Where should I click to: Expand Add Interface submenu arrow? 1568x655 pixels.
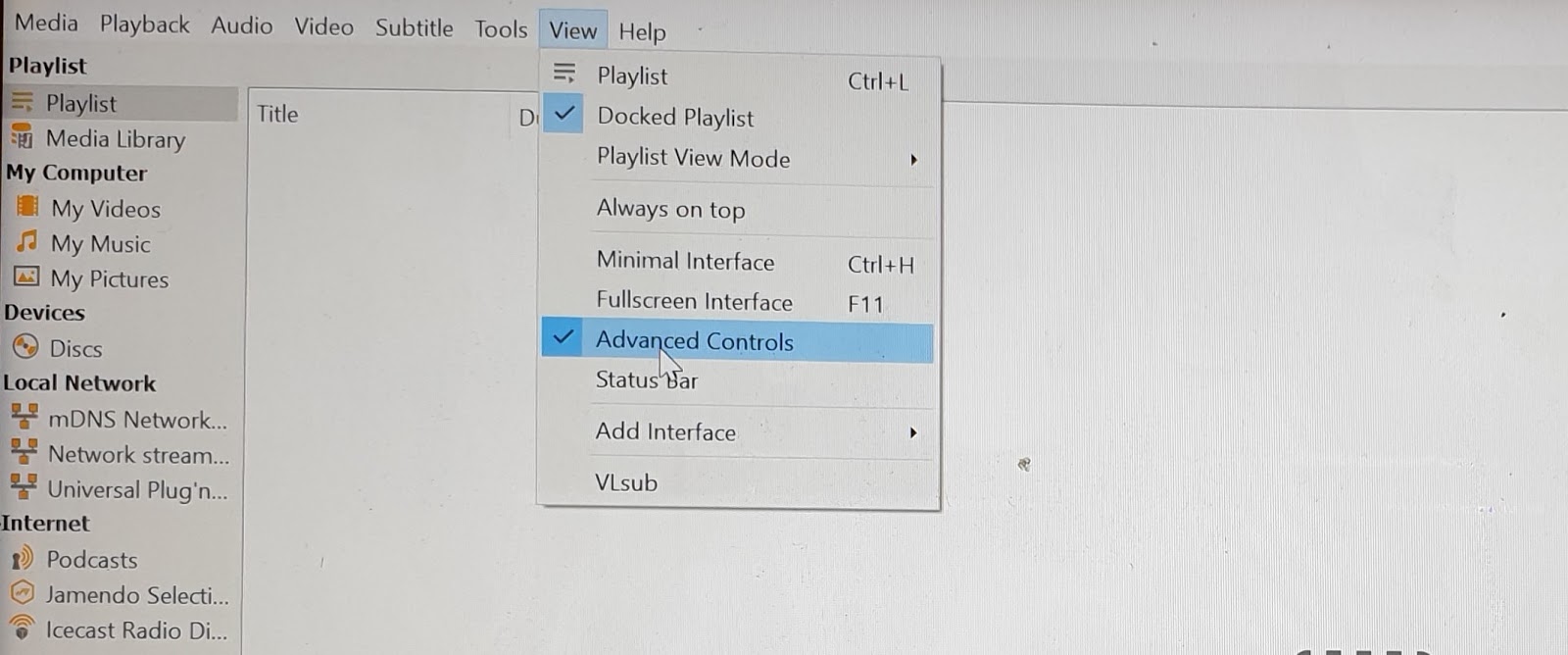pyautogui.click(x=913, y=432)
